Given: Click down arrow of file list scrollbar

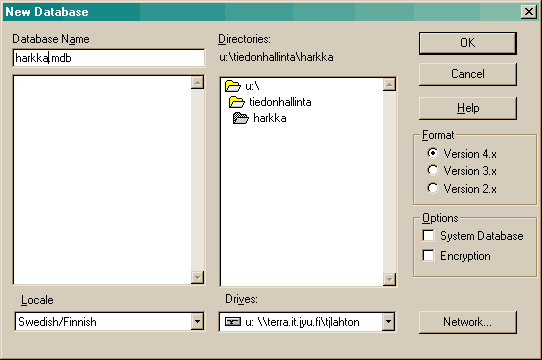Looking at the screenshot, I should [x=197, y=277].
